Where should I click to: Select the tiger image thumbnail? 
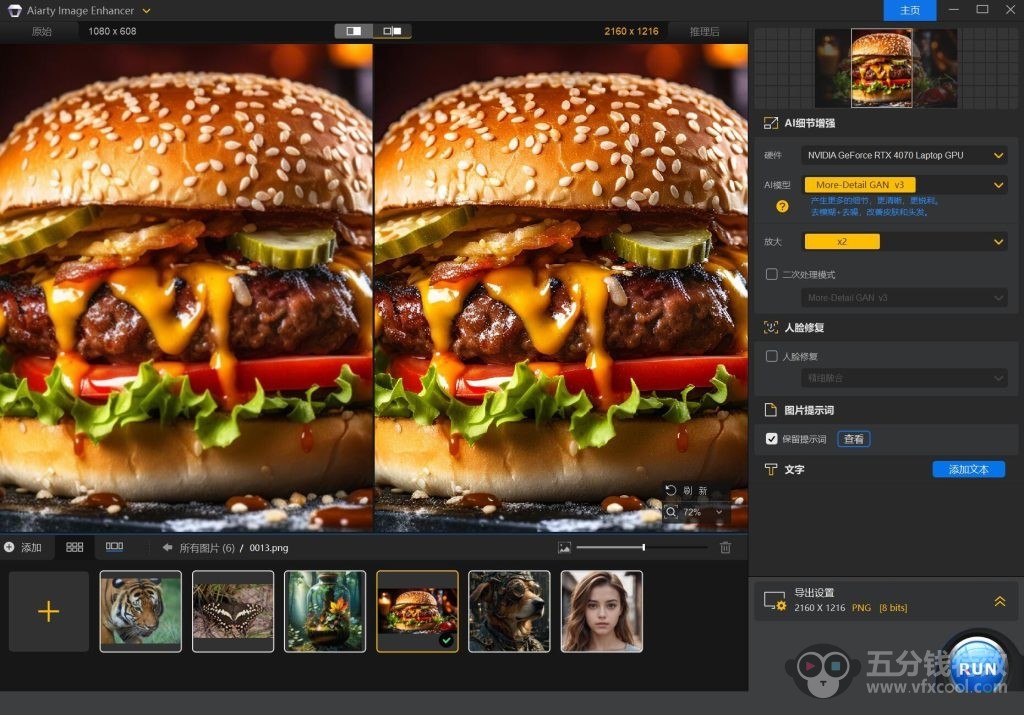[141, 610]
